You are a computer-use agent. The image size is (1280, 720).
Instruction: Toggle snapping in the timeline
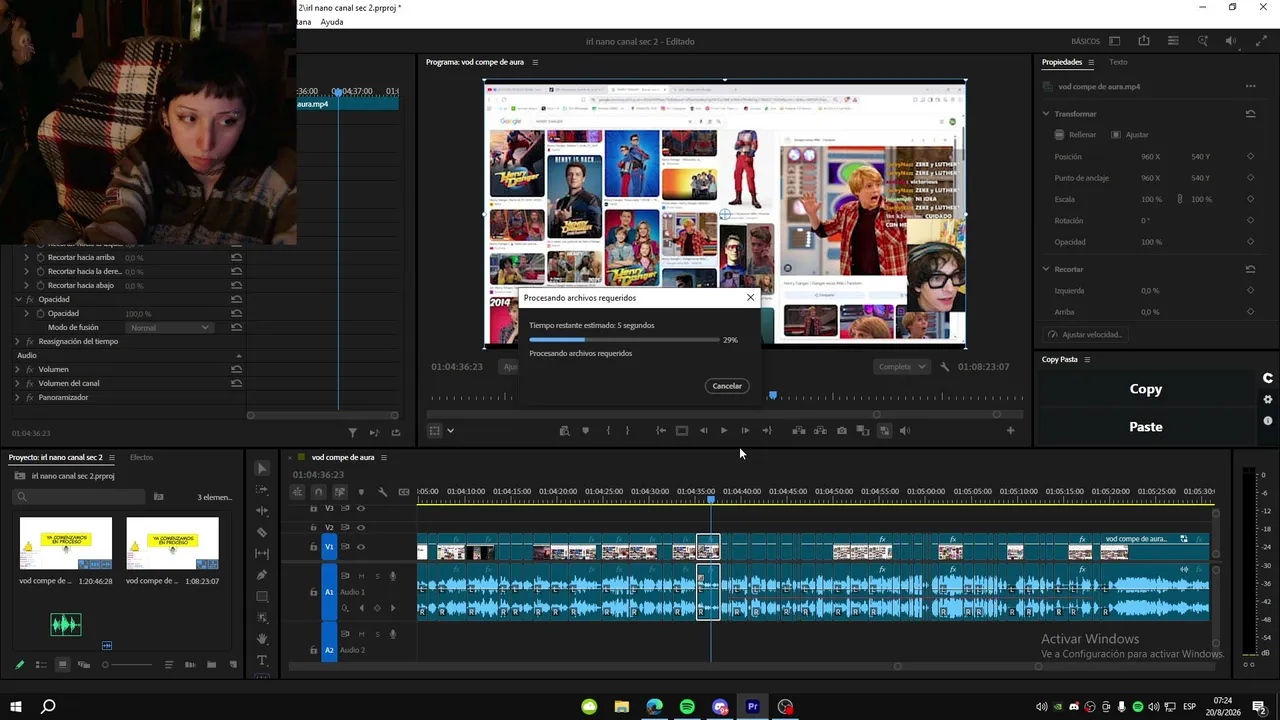pyautogui.click(x=318, y=492)
